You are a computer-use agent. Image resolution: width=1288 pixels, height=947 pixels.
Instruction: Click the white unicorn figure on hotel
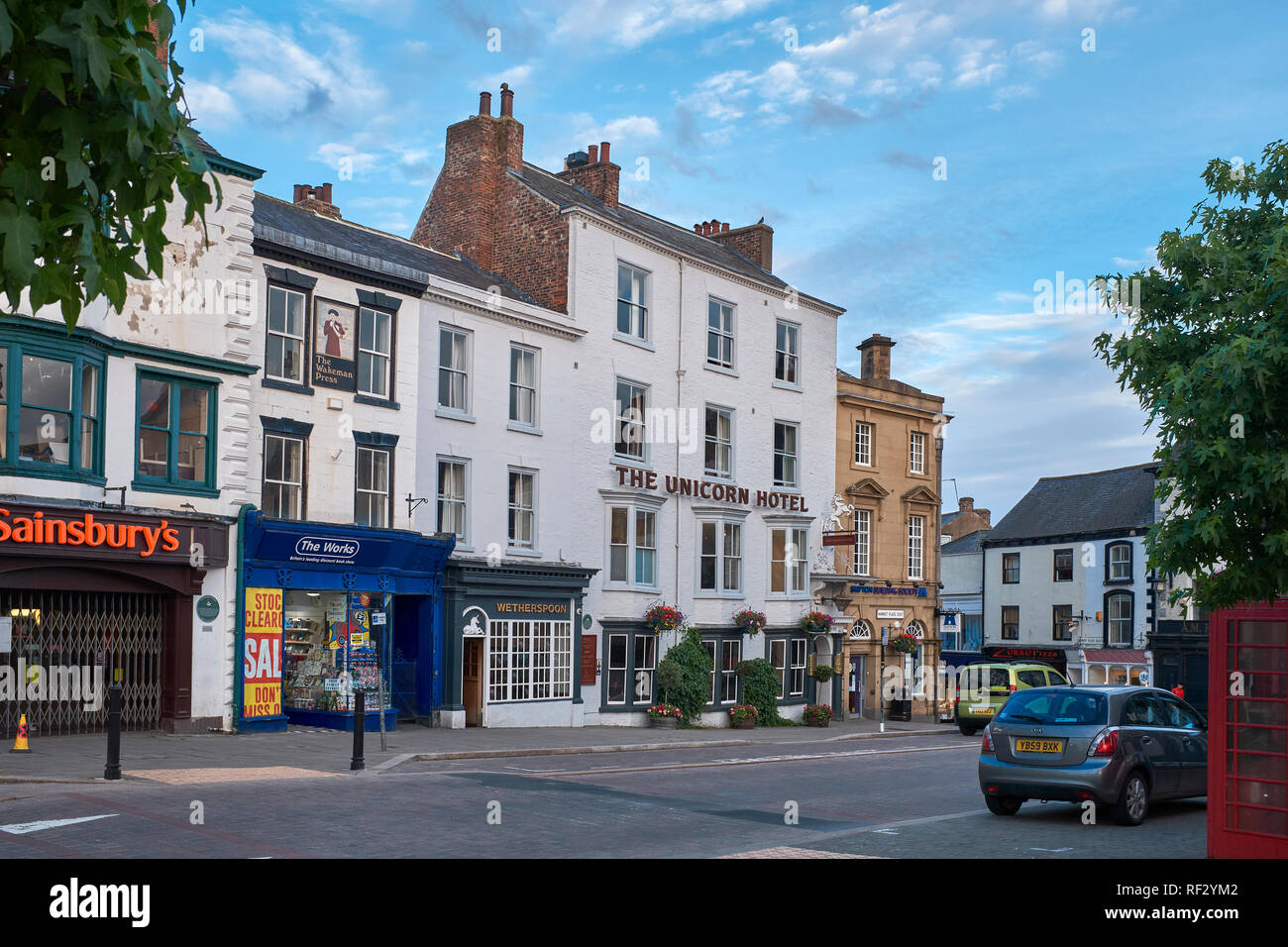pos(838,512)
